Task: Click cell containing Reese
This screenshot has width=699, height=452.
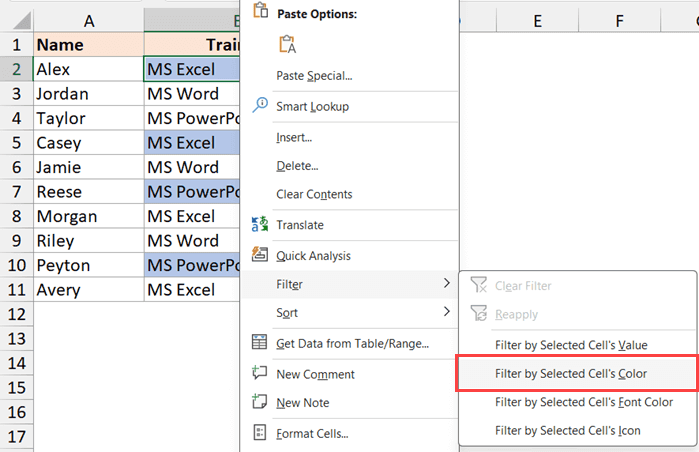Action: [89, 192]
